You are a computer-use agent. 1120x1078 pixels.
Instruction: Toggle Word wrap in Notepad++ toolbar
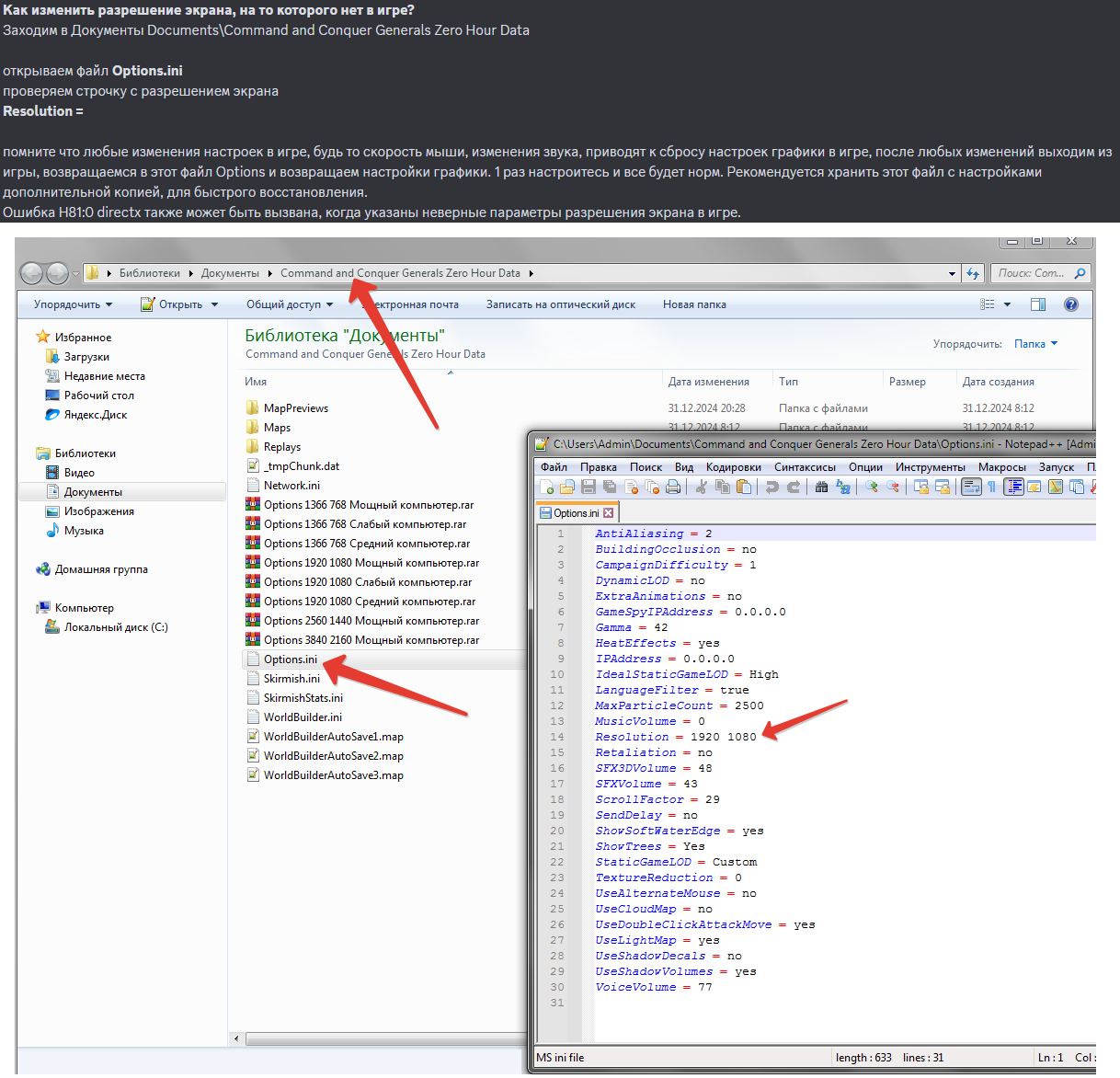[x=971, y=487]
